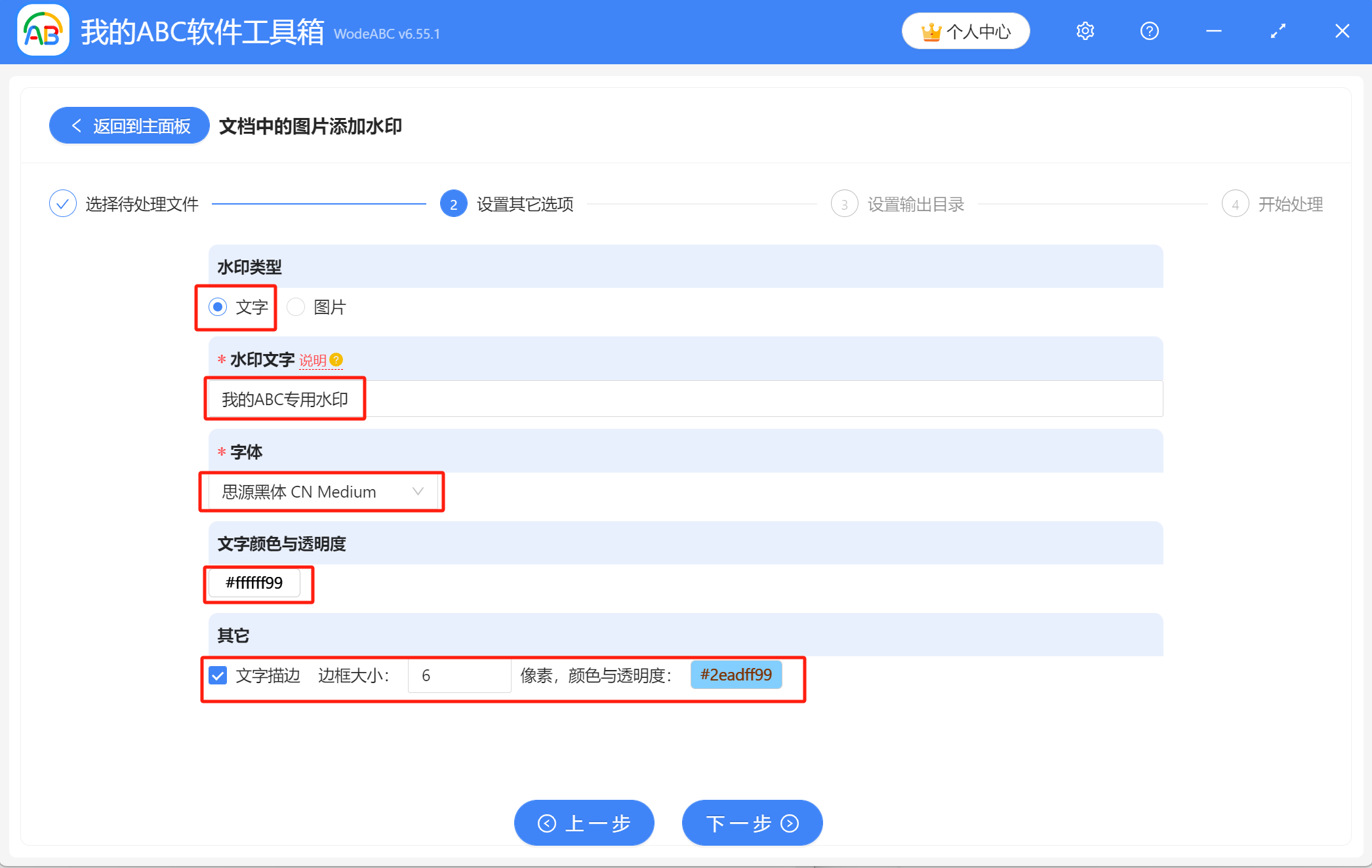The height and width of the screenshot is (868, 1372).
Task: Click the circled arrow icon in 上一步
Action: pyautogui.click(x=546, y=823)
